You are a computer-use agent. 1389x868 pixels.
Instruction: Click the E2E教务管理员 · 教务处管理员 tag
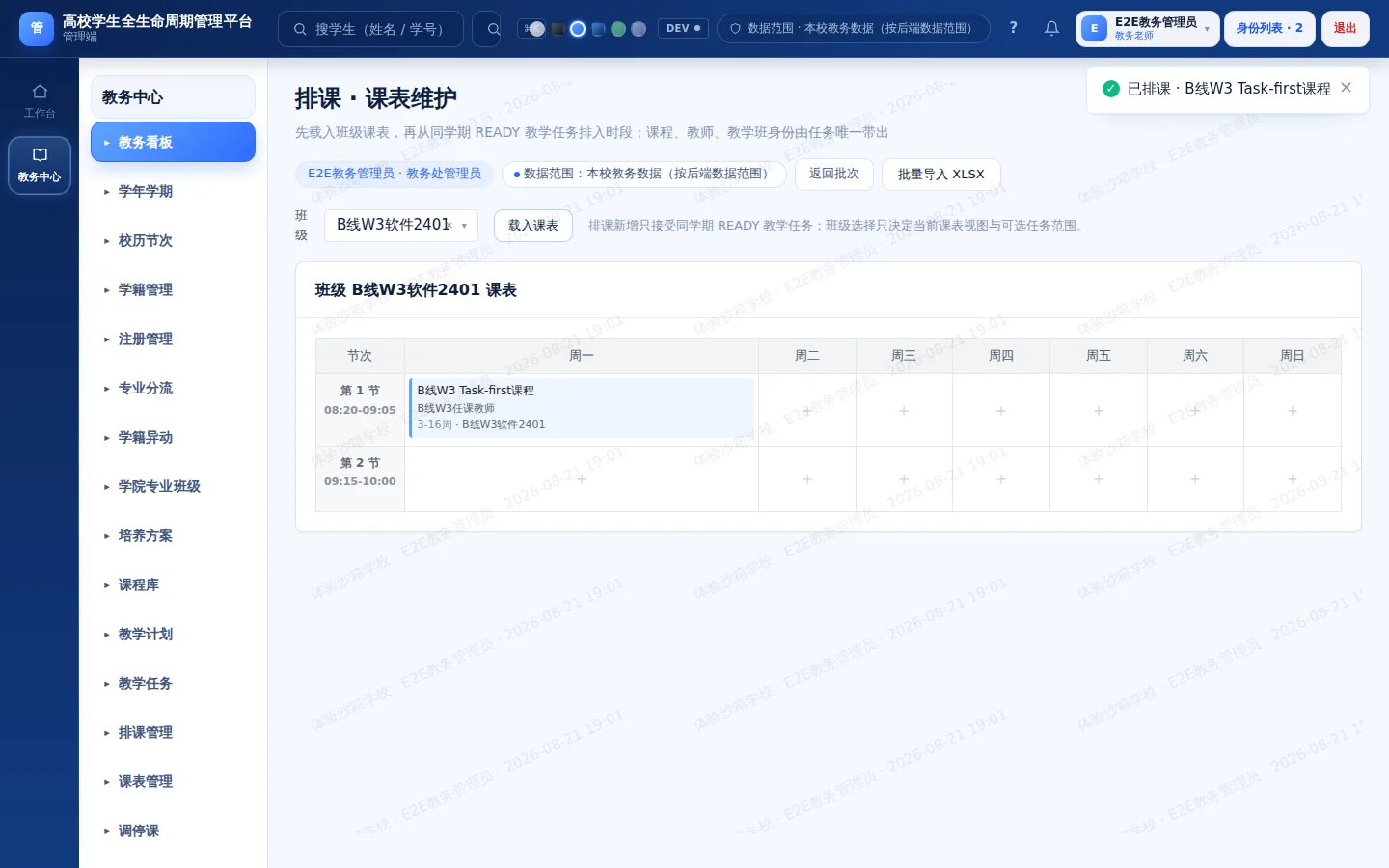pyautogui.click(x=395, y=174)
